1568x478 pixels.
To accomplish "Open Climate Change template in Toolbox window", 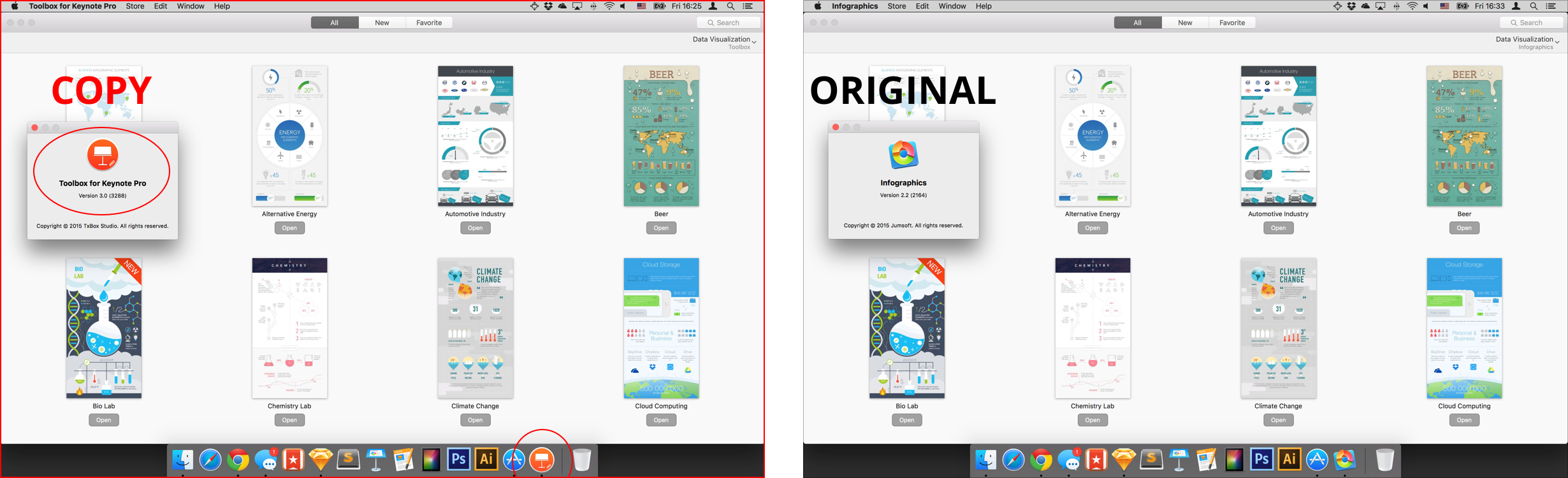I will pyautogui.click(x=475, y=420).
